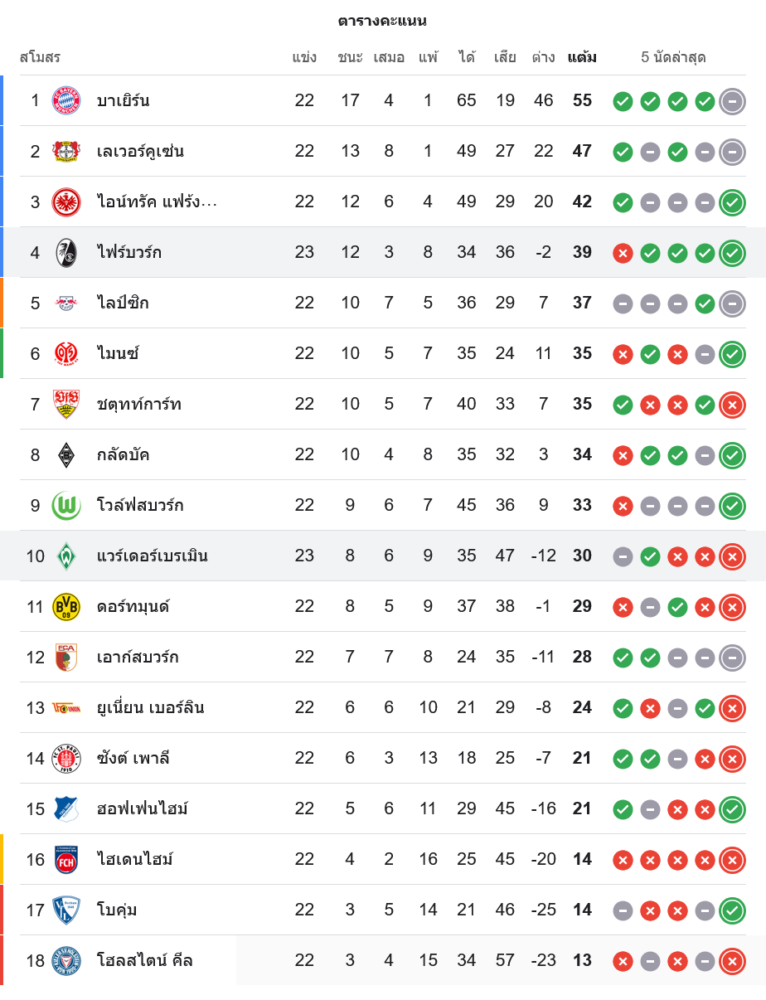Click Dortmund's latest match loss indicator
Image resolution: width=766 pixels, height=1000 pixels.
click(x=732, y=606)
